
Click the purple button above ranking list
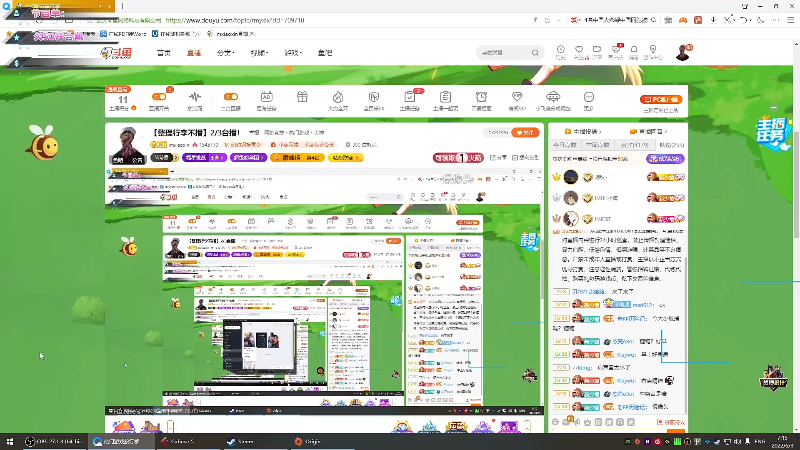coord(665,159)
